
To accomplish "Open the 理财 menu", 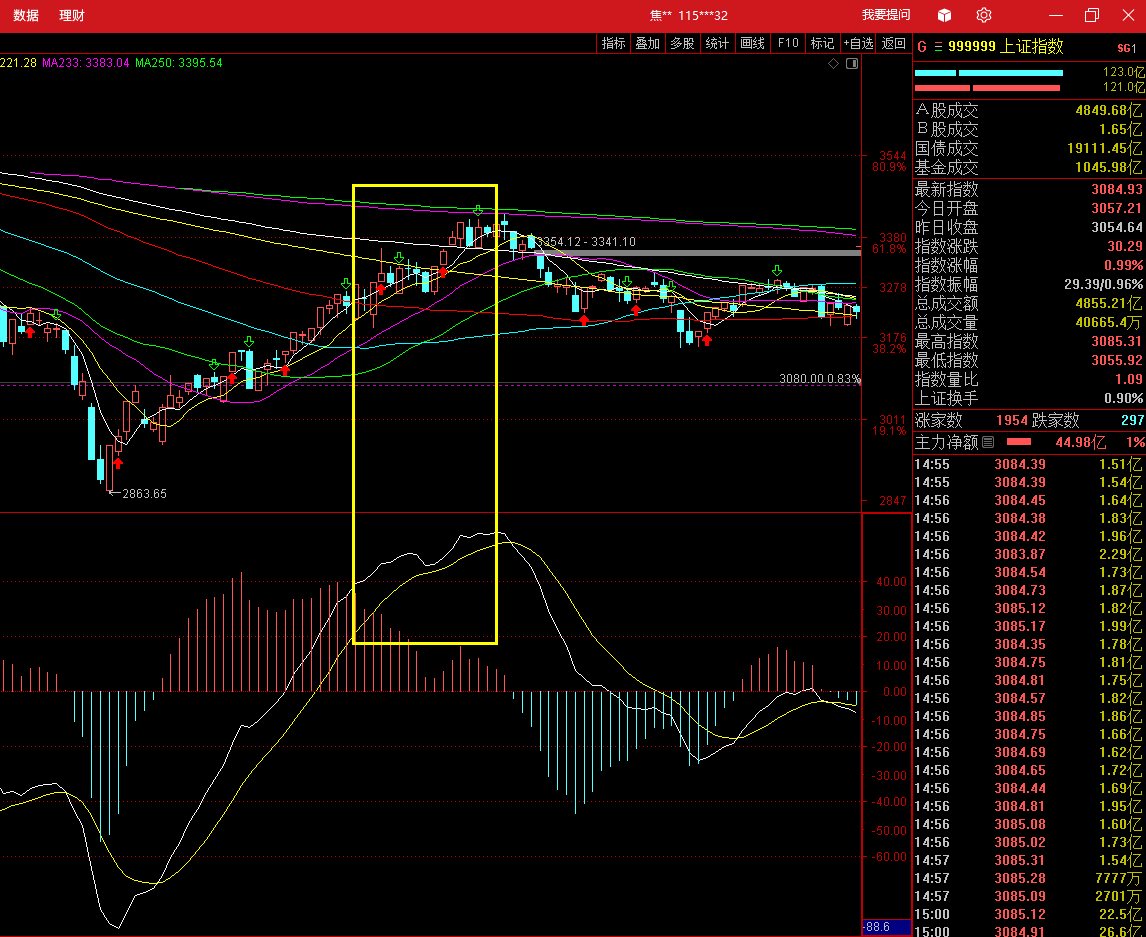I will (72, 15).
